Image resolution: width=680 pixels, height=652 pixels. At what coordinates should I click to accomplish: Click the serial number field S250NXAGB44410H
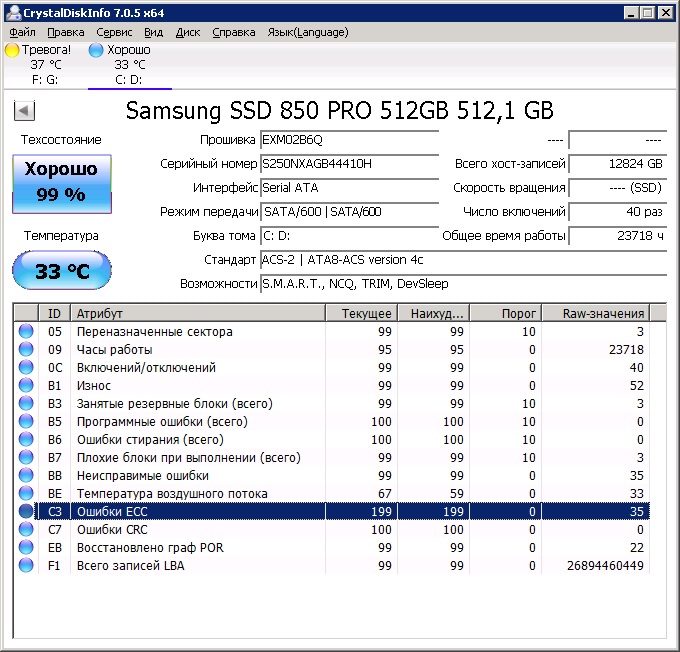click(x=350, y=164)
